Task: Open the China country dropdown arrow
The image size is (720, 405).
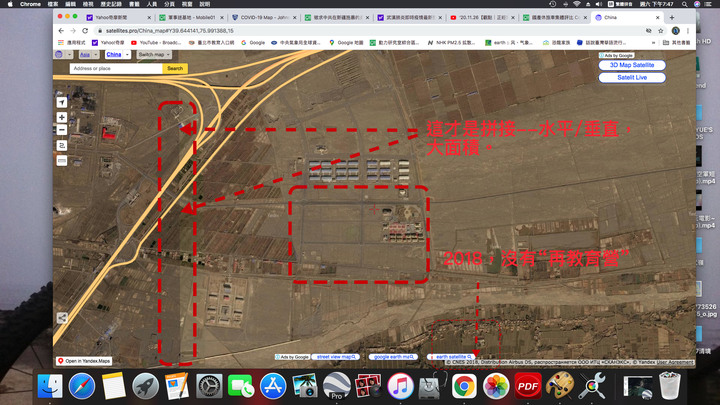Action: 127,54
